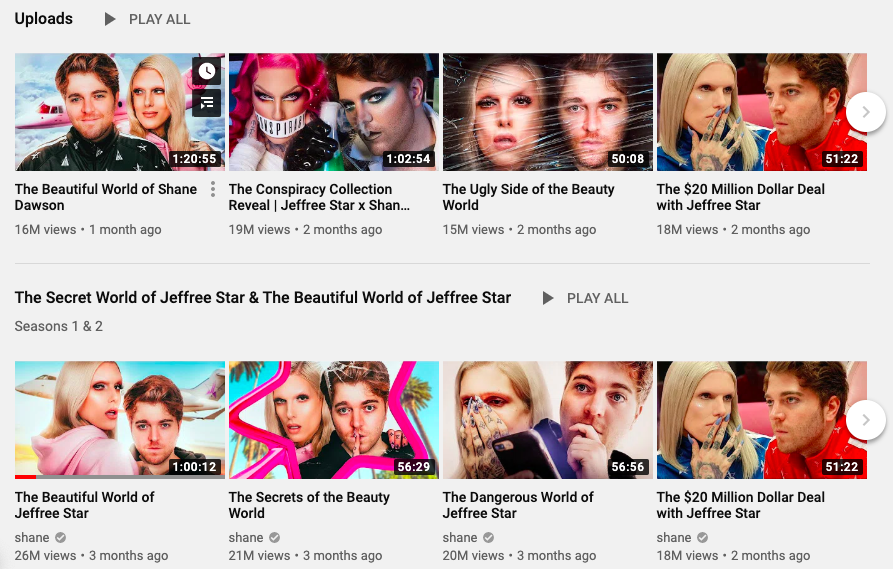Viewport: 893px width, 569px height.
Task: Open The Ugly Side of the Beauty World title
Action: pyautogui.click(x=529, y=197)
